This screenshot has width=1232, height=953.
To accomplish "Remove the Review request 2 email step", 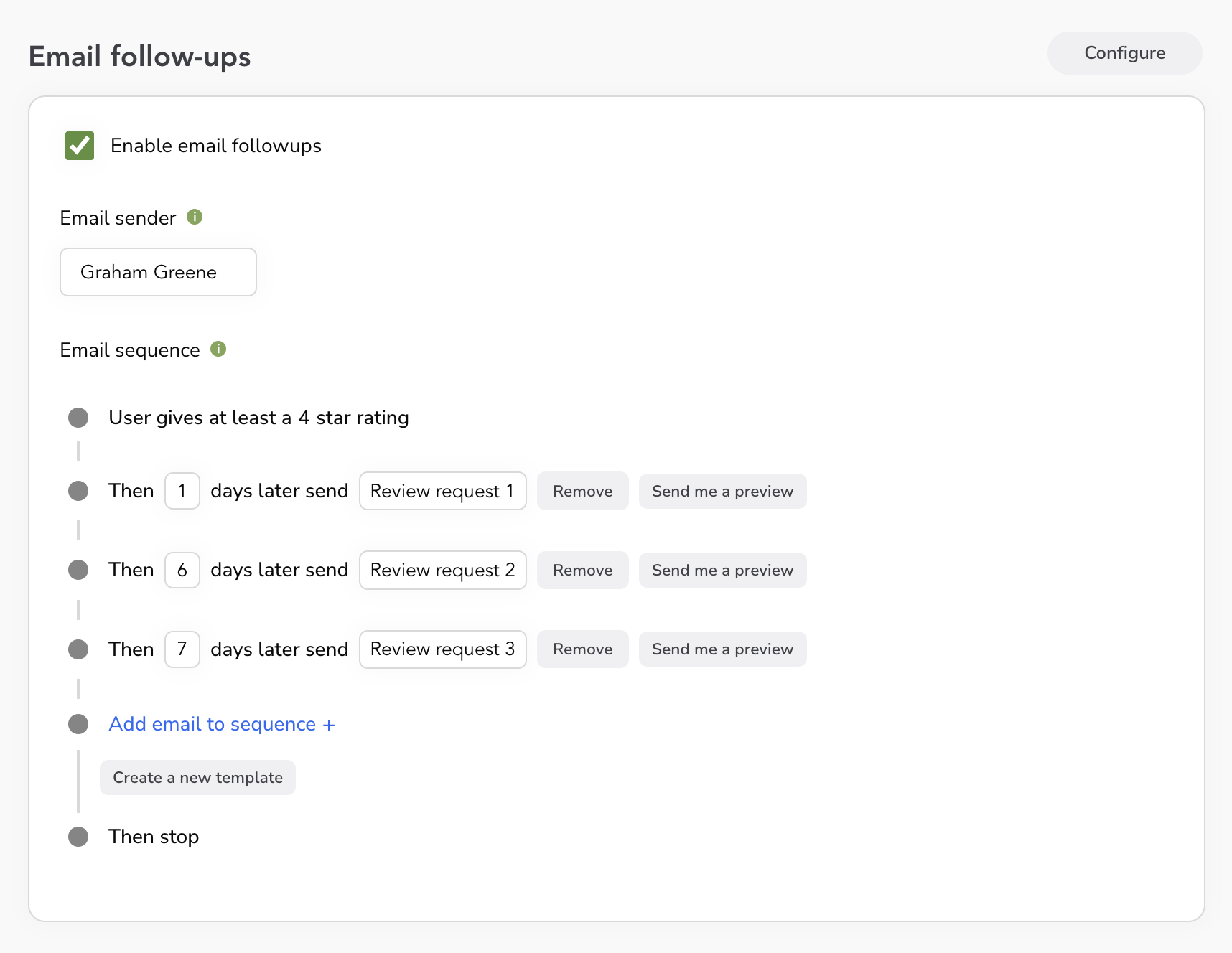I will point(582,570).
